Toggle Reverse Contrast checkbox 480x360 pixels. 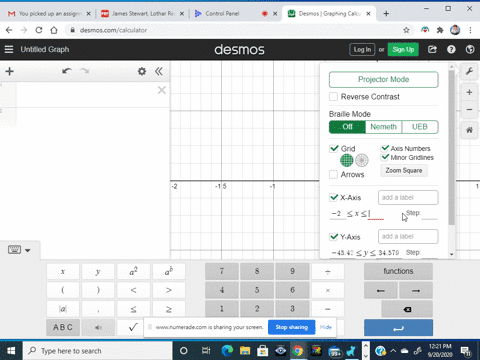(333, 97)
